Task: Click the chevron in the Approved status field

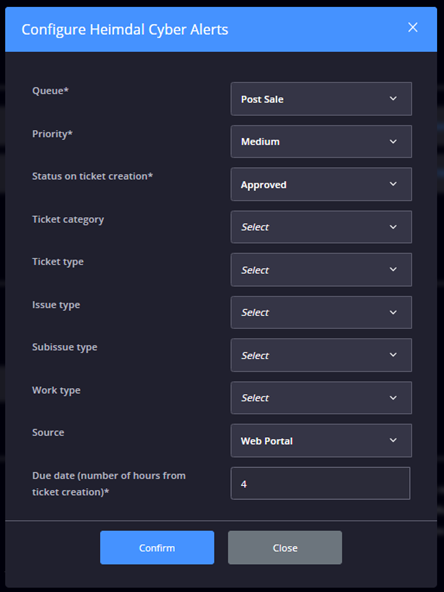Action: click(x=393, y=184)
